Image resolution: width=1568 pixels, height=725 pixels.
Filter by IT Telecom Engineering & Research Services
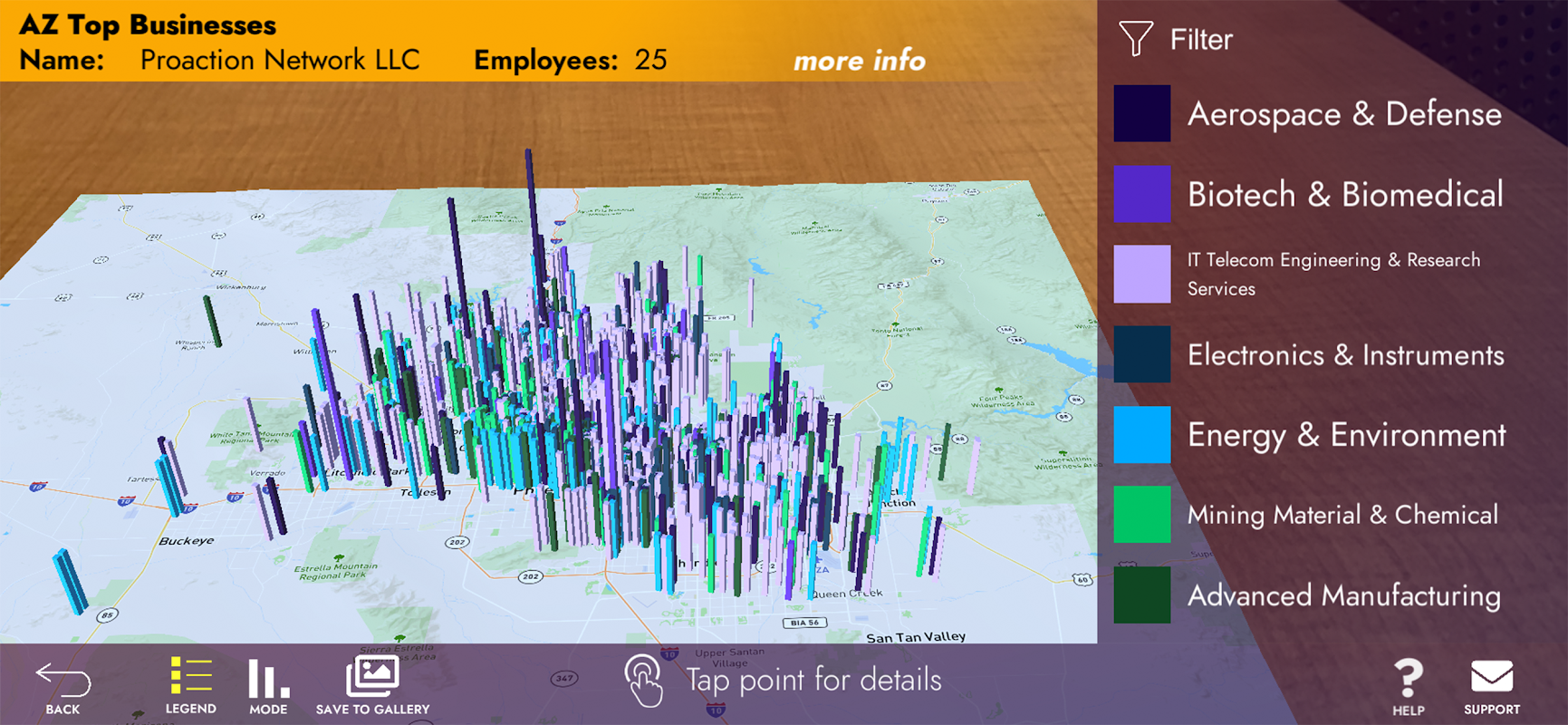[1333, 274]
